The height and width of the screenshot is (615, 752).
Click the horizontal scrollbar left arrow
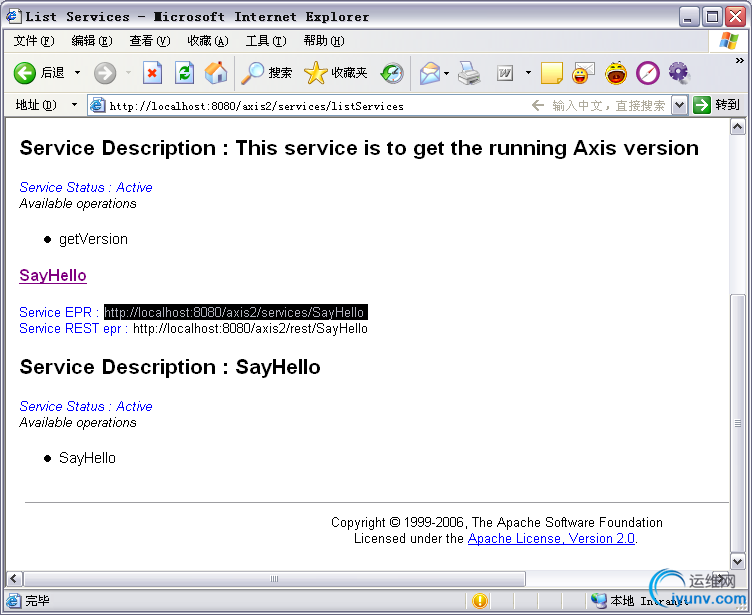click(13, 579)
